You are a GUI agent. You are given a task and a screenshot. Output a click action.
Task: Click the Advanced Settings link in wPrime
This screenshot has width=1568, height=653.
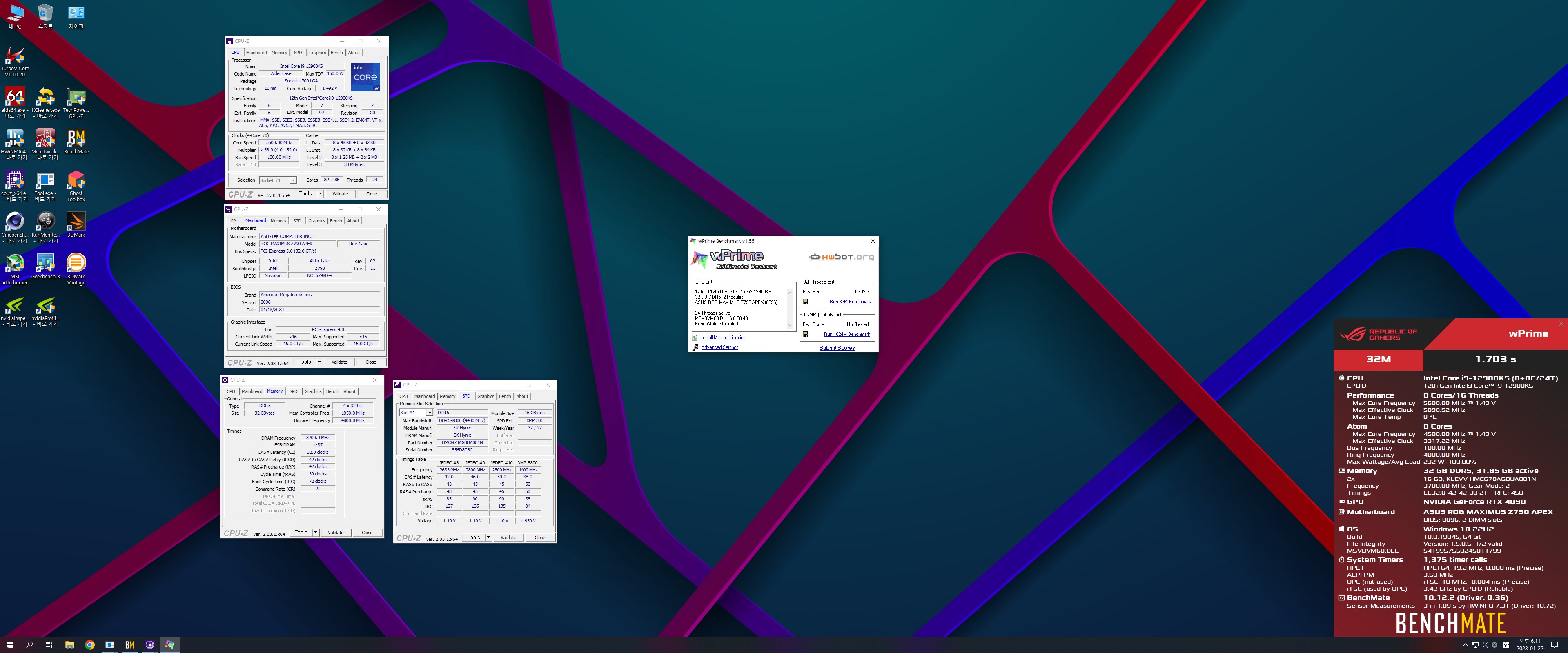point(719,347)
